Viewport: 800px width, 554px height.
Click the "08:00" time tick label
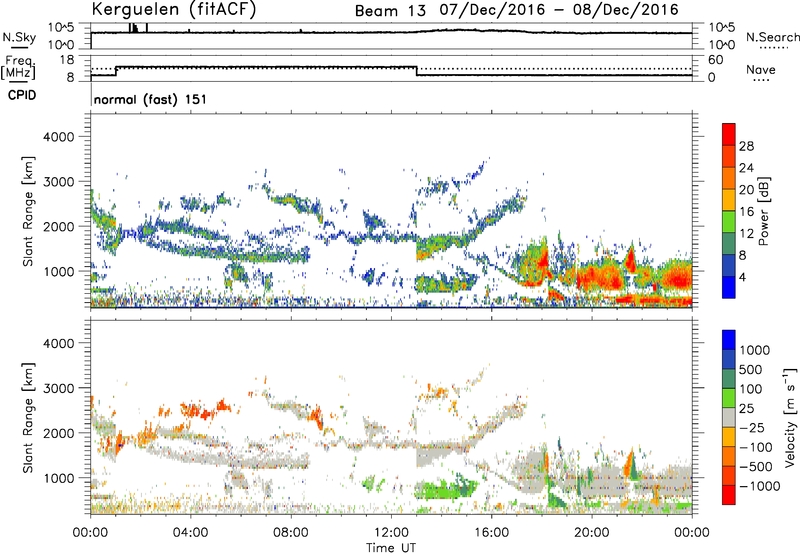point(291,533)
